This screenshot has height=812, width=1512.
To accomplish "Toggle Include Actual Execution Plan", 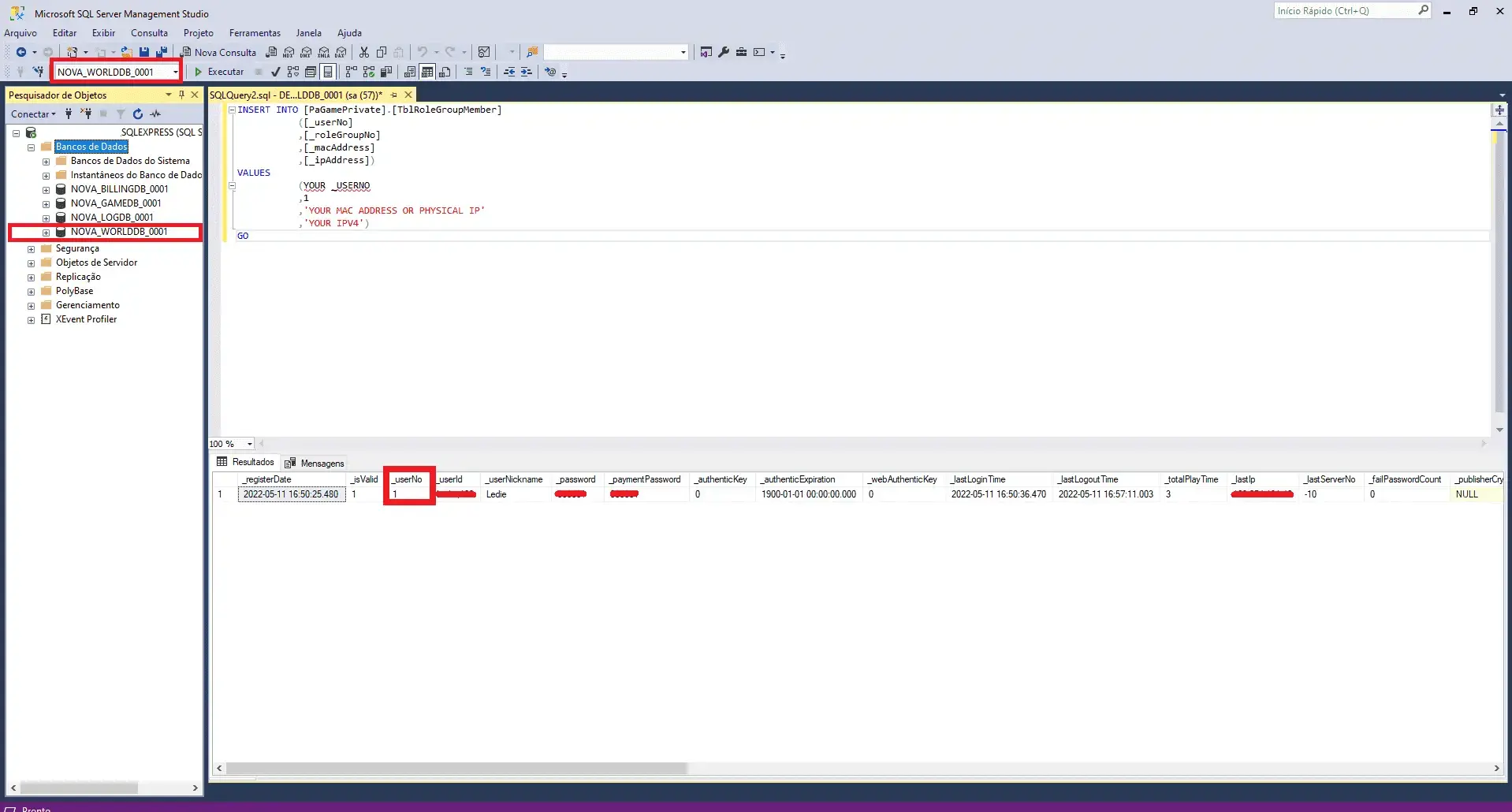I will click(351, 72).
